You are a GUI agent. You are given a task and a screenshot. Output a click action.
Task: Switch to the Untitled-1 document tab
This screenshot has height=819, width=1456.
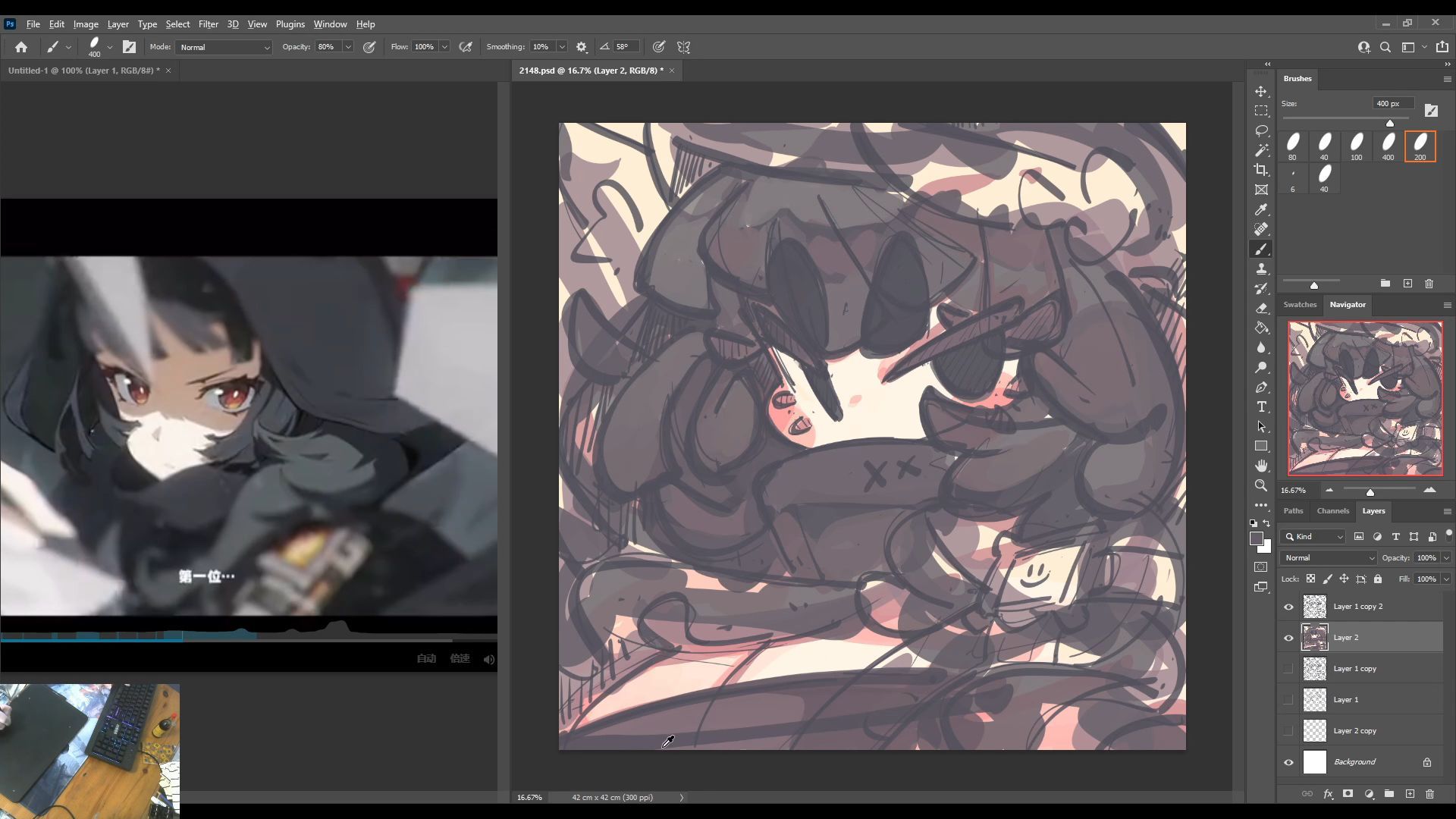83,71
